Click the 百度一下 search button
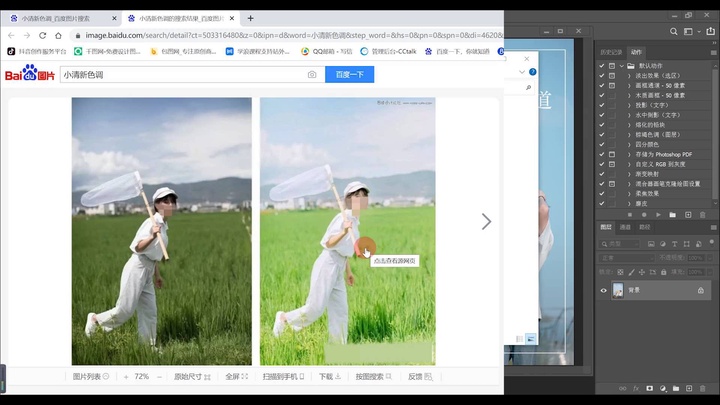 [349, 74]
